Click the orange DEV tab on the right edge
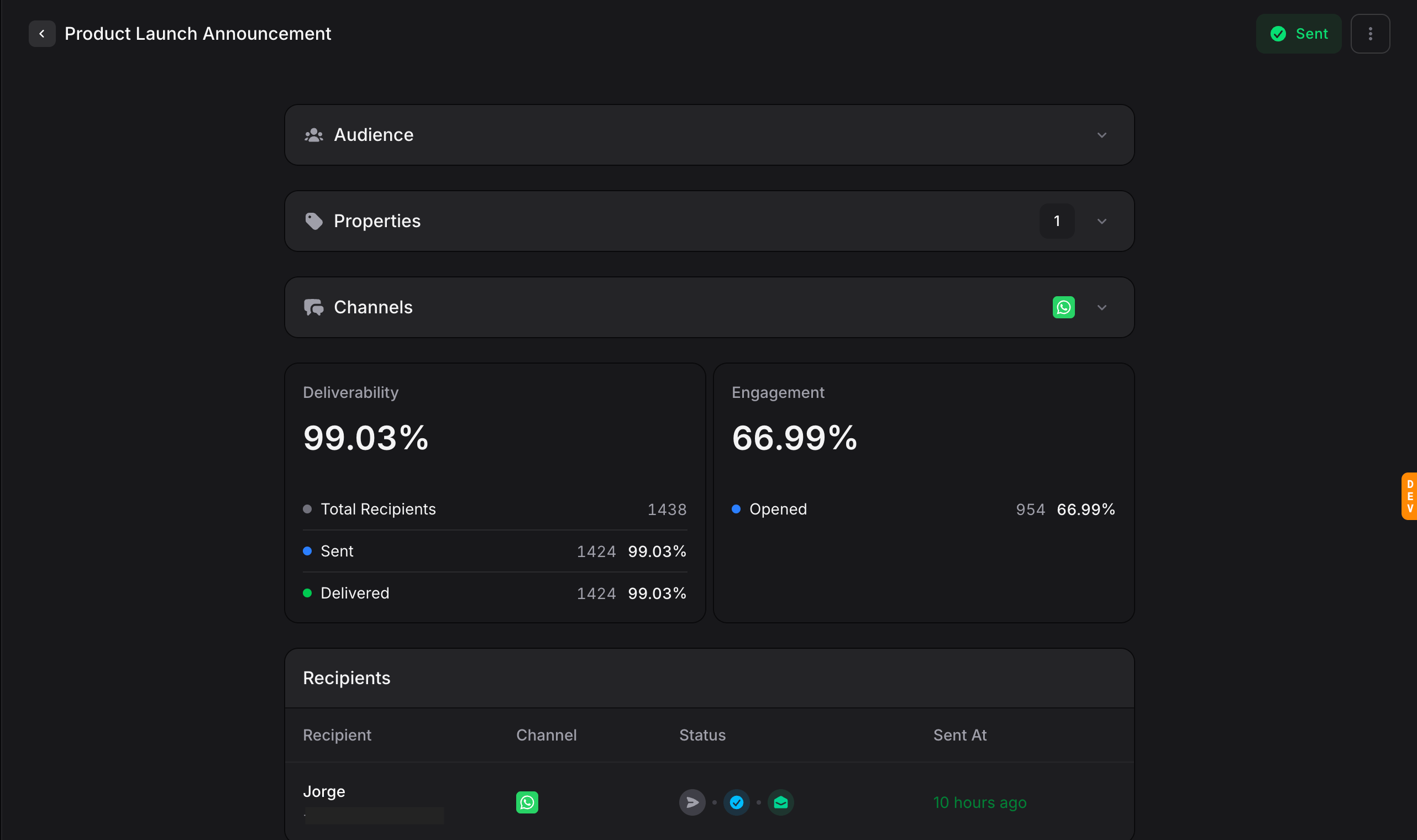1417x840 pixels. click(1410, 497)
